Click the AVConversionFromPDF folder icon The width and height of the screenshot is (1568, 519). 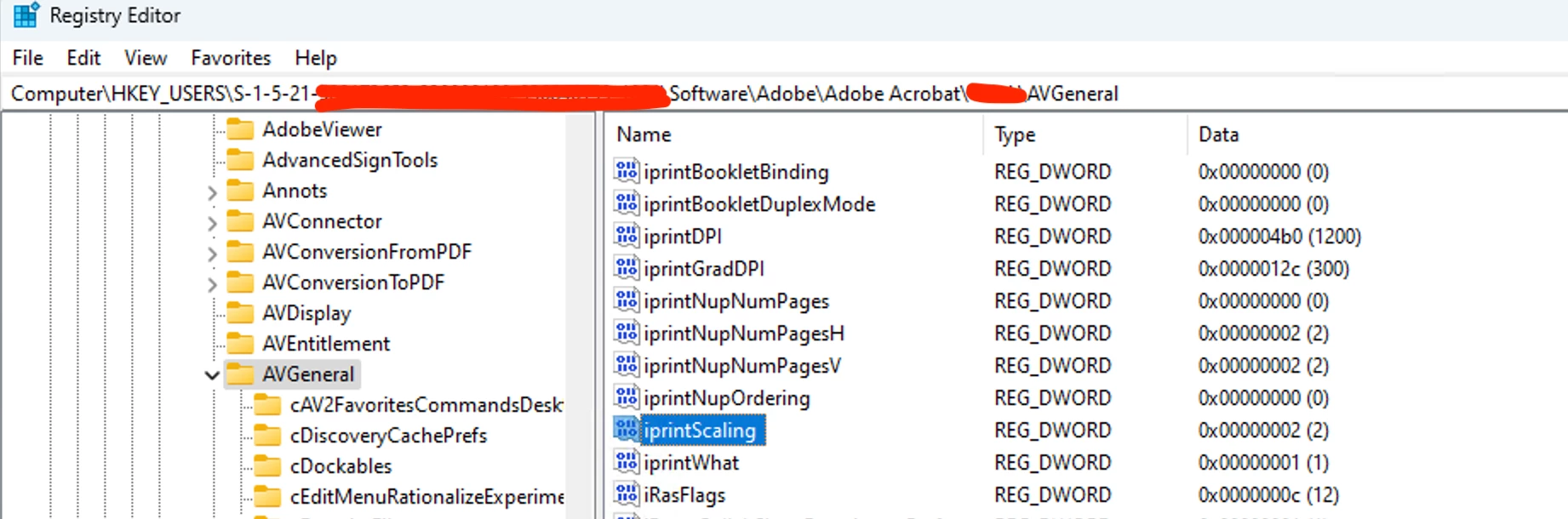point(241,252)
